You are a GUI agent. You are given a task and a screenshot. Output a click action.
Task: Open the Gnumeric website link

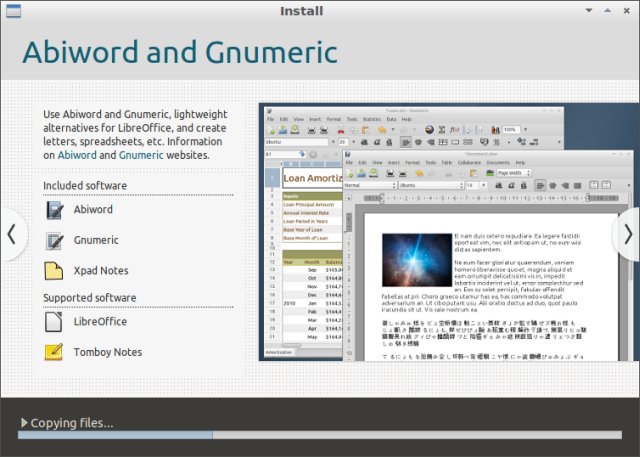pos(141,155)
